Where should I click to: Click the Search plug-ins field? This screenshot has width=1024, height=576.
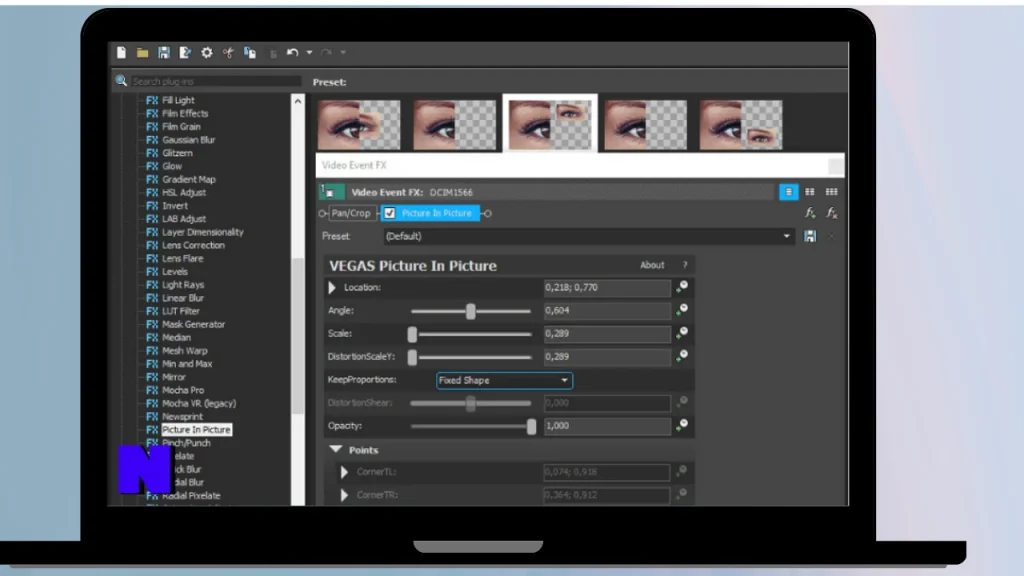pyautogui.click(x=216, y=81)
